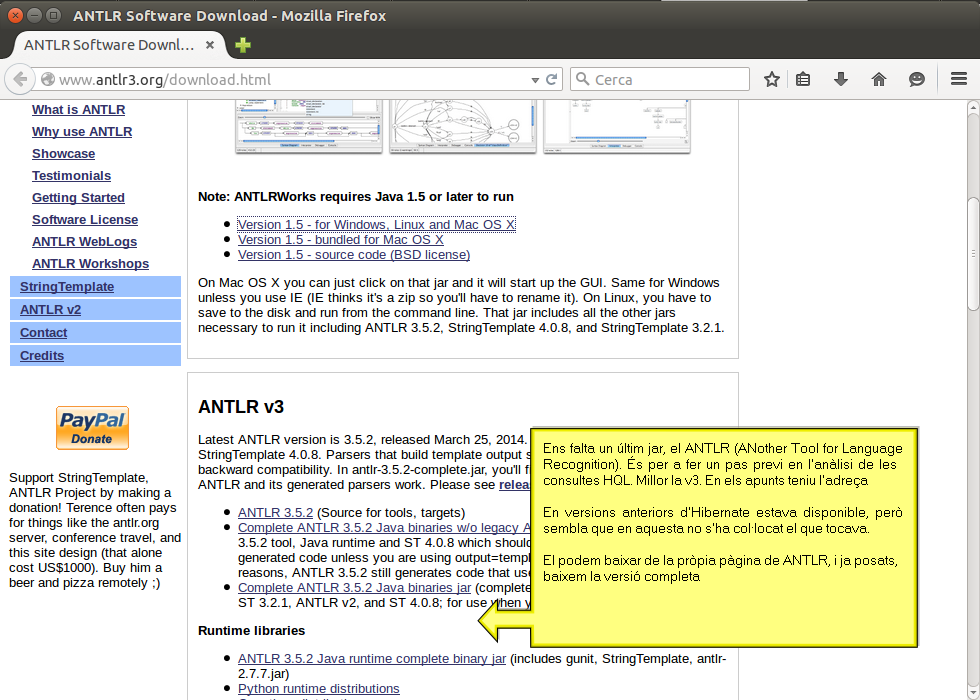Open the Testimonials sidebar link
The width and height of the screenshot is (980, 700).
71,176
